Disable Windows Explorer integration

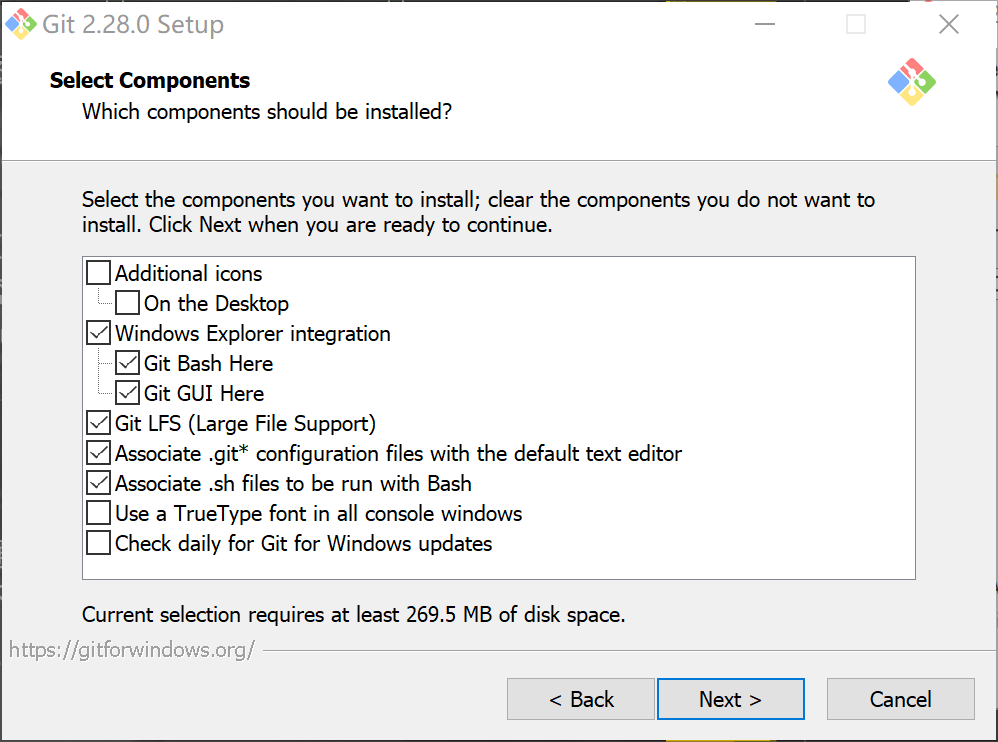pos(97,332)
